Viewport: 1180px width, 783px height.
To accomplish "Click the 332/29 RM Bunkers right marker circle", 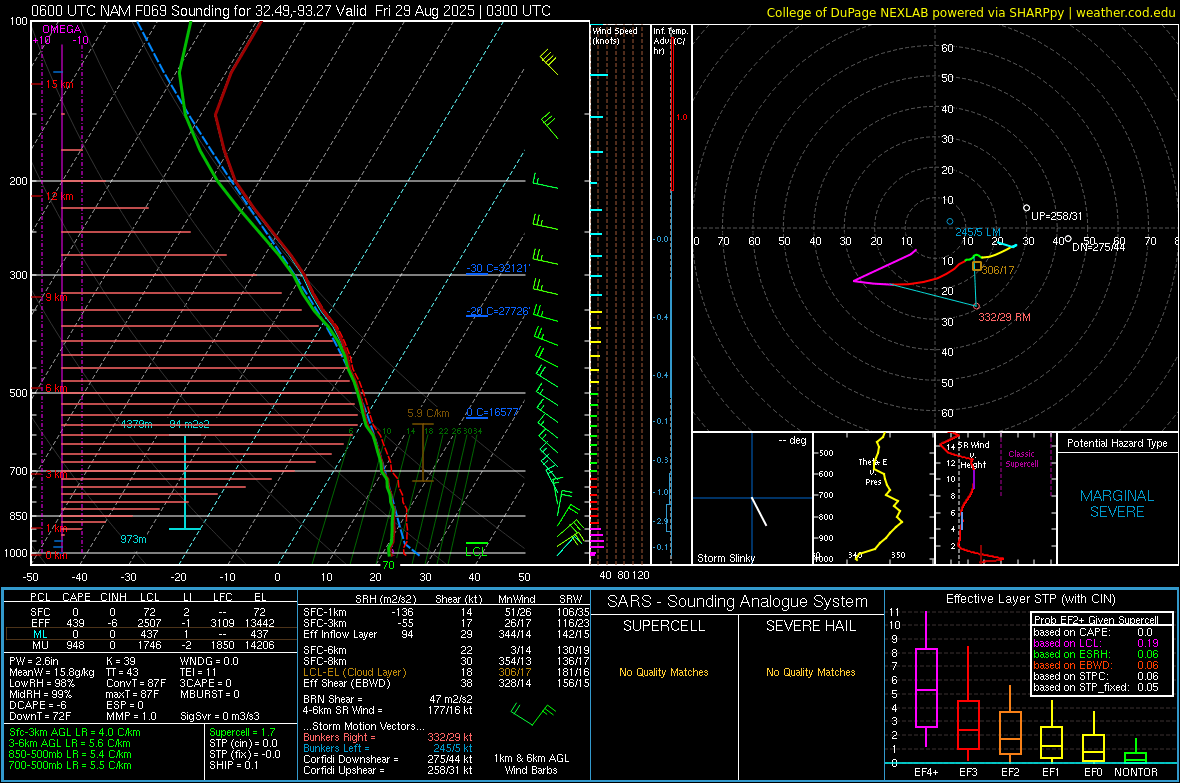I will point(977,306).
